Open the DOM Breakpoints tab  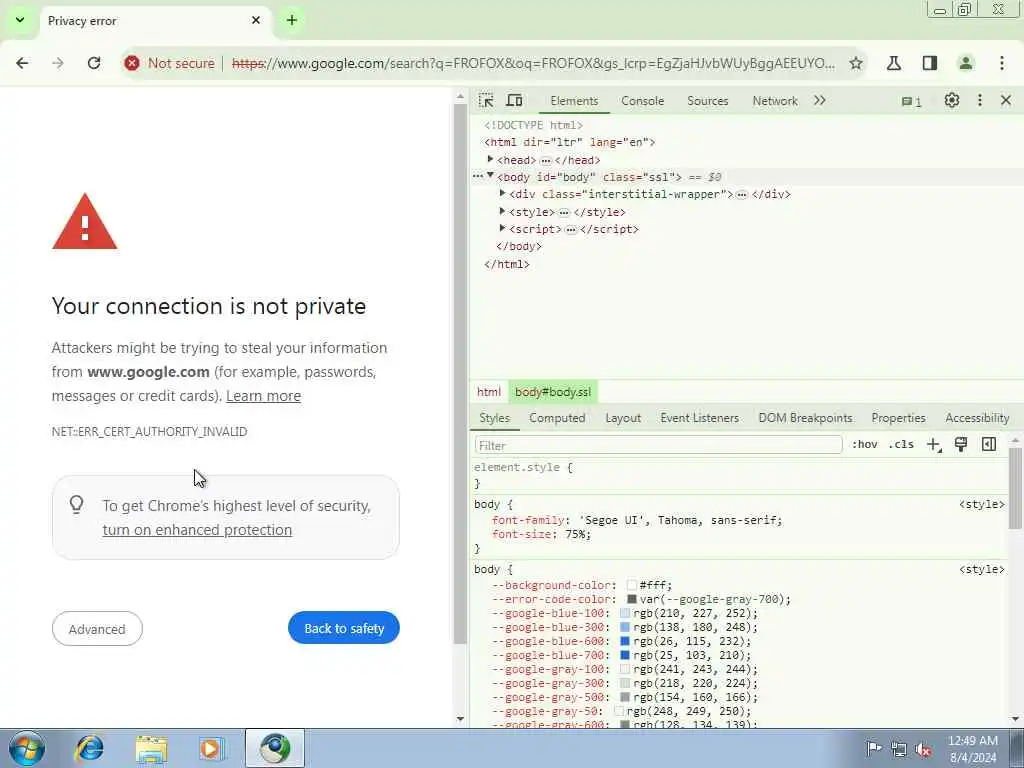pyautogui.click(x=805, y=418)
